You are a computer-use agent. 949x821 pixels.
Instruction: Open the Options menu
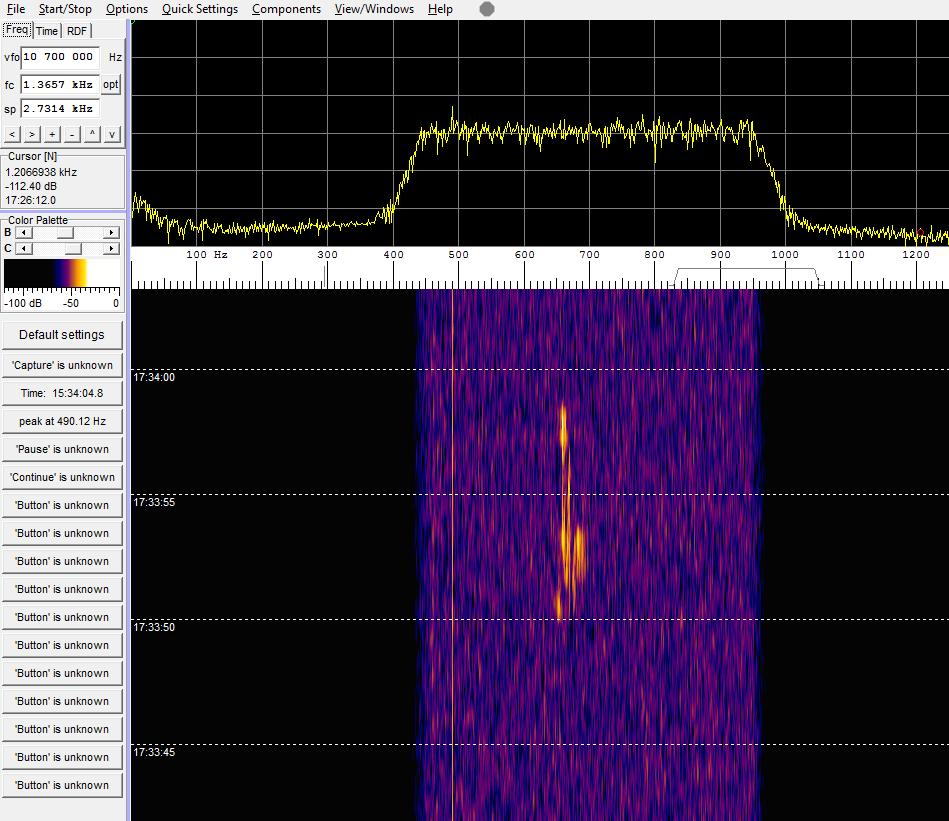[126, 9]
